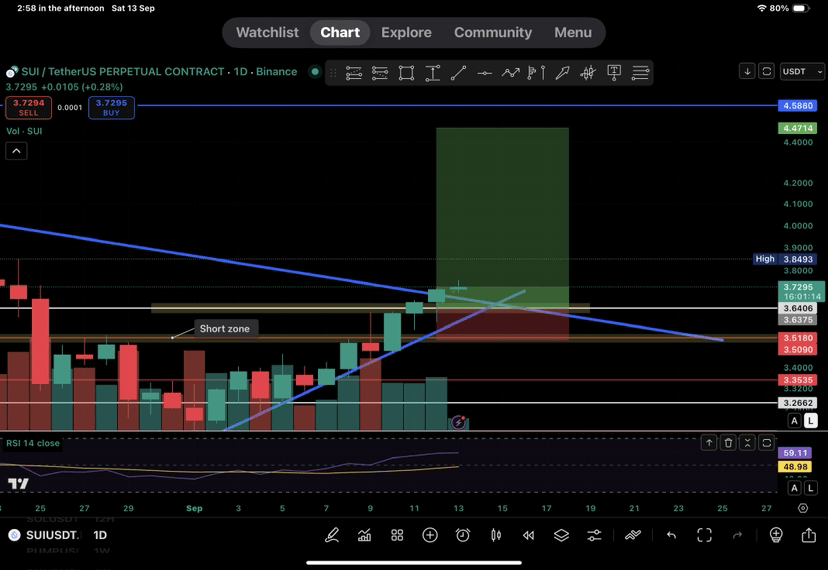Open the Explore tab
Screen dimensions: 828x570
pos(406,32)
